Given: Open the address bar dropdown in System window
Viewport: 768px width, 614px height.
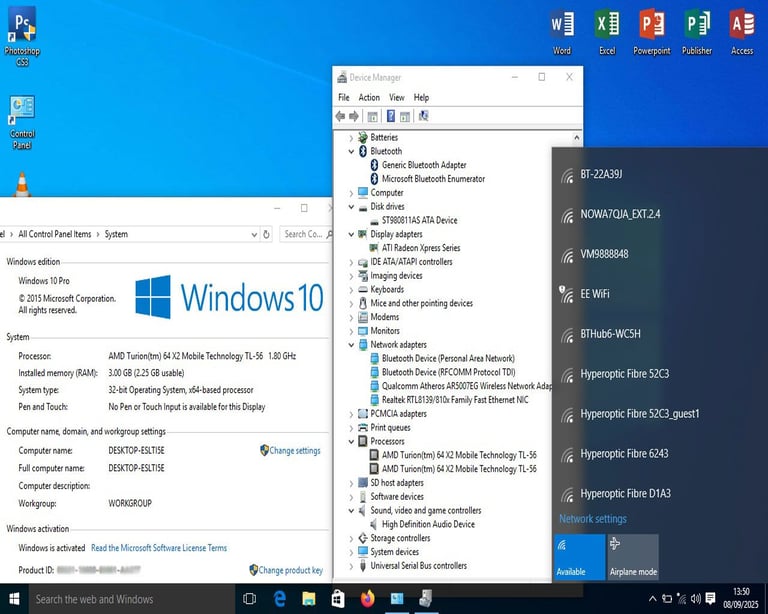Looking at the screenshot, I should (254, 235).
